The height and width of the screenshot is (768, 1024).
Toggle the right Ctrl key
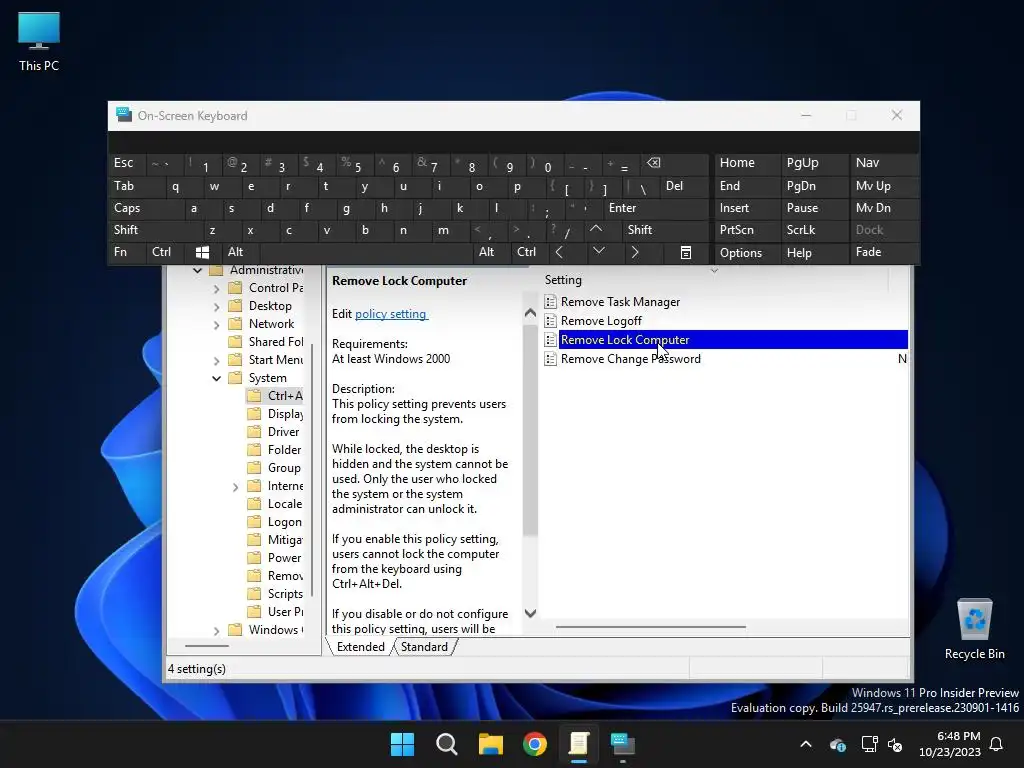526,252
